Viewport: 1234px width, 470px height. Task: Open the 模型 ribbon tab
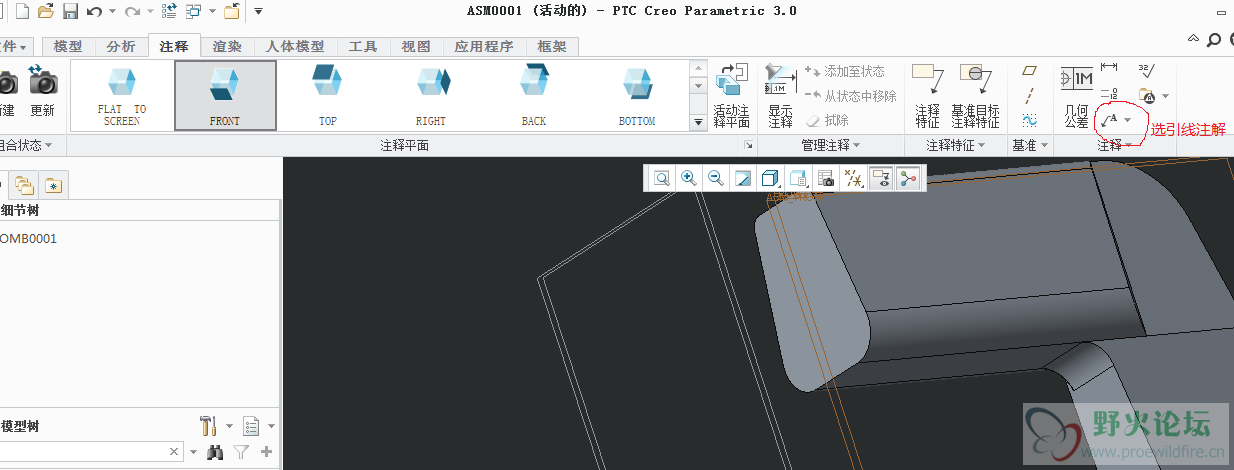click(68, 46)
